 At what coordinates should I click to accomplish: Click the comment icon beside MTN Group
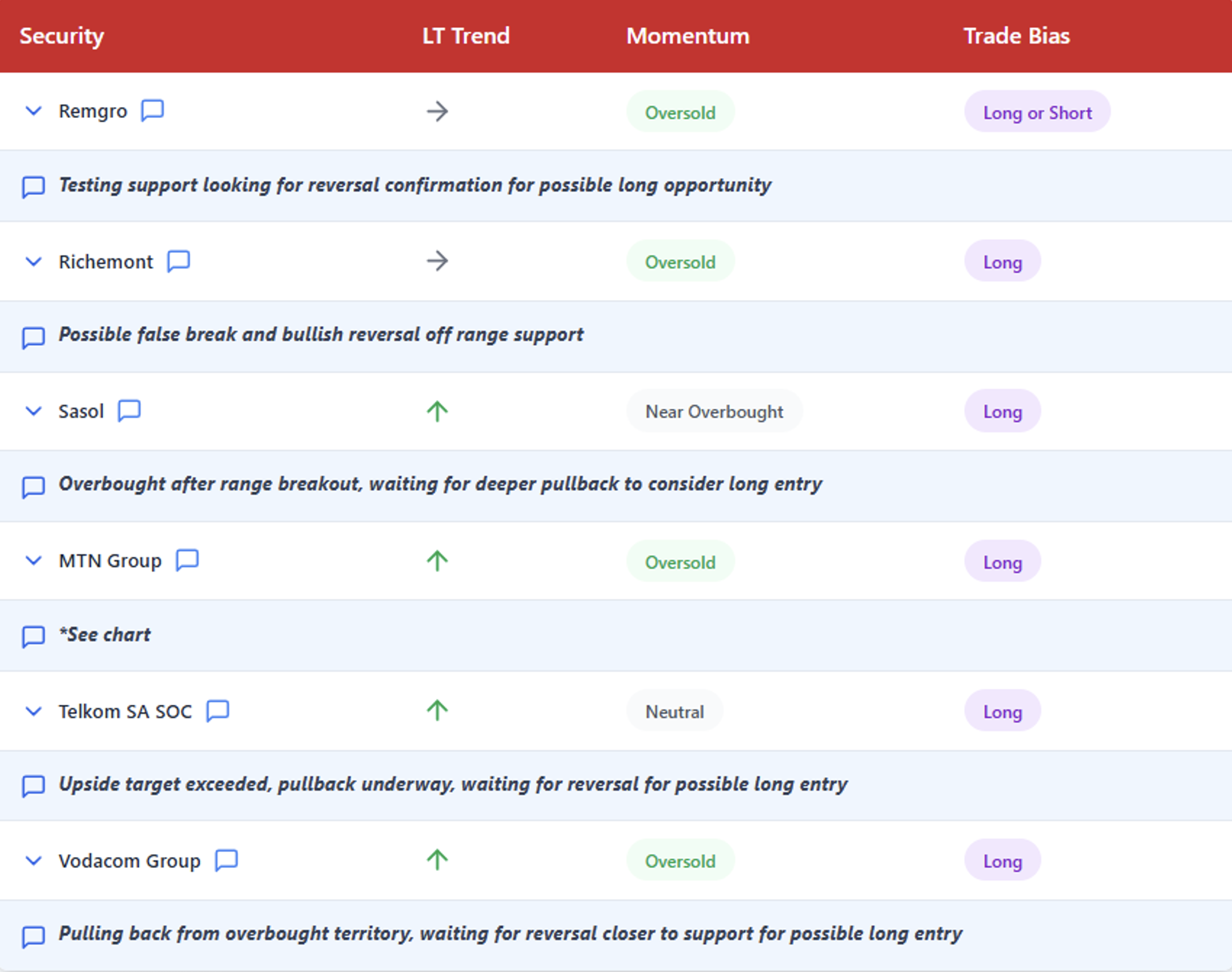pyautogui.click(x=187, y=560)
